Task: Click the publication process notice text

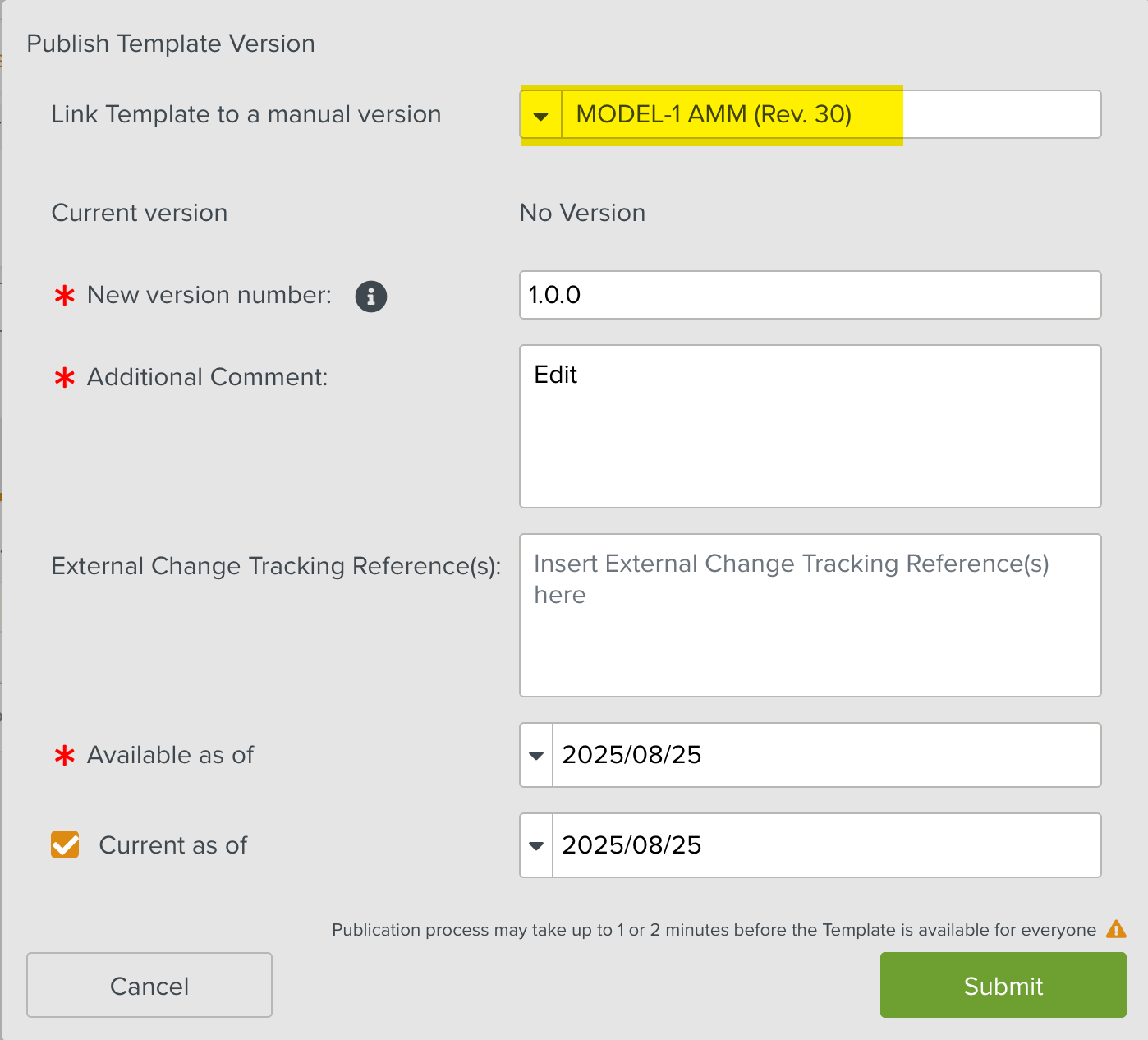Action: tap(714, 930)
